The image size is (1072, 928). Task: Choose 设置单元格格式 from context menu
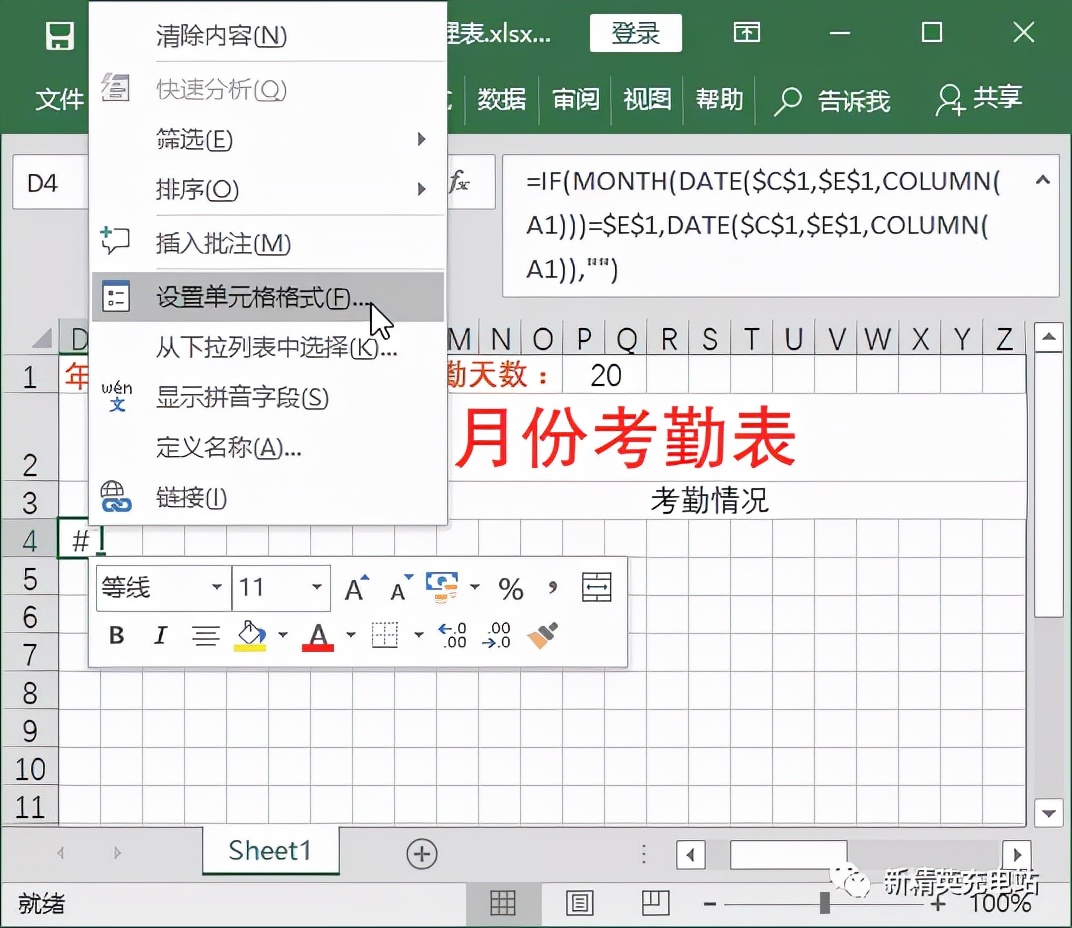tap(240, 296)
